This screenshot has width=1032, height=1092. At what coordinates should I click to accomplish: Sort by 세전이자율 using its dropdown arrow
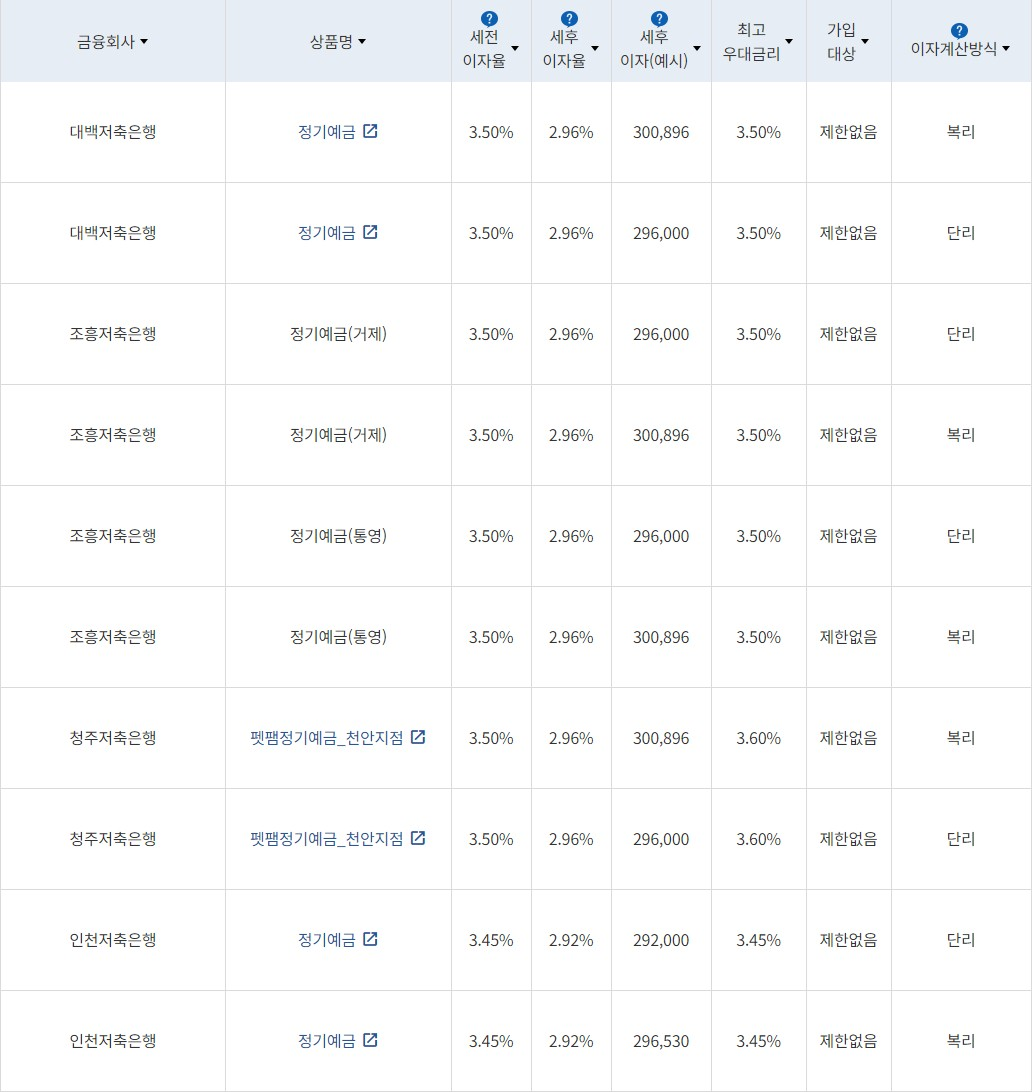coord(516,48)
